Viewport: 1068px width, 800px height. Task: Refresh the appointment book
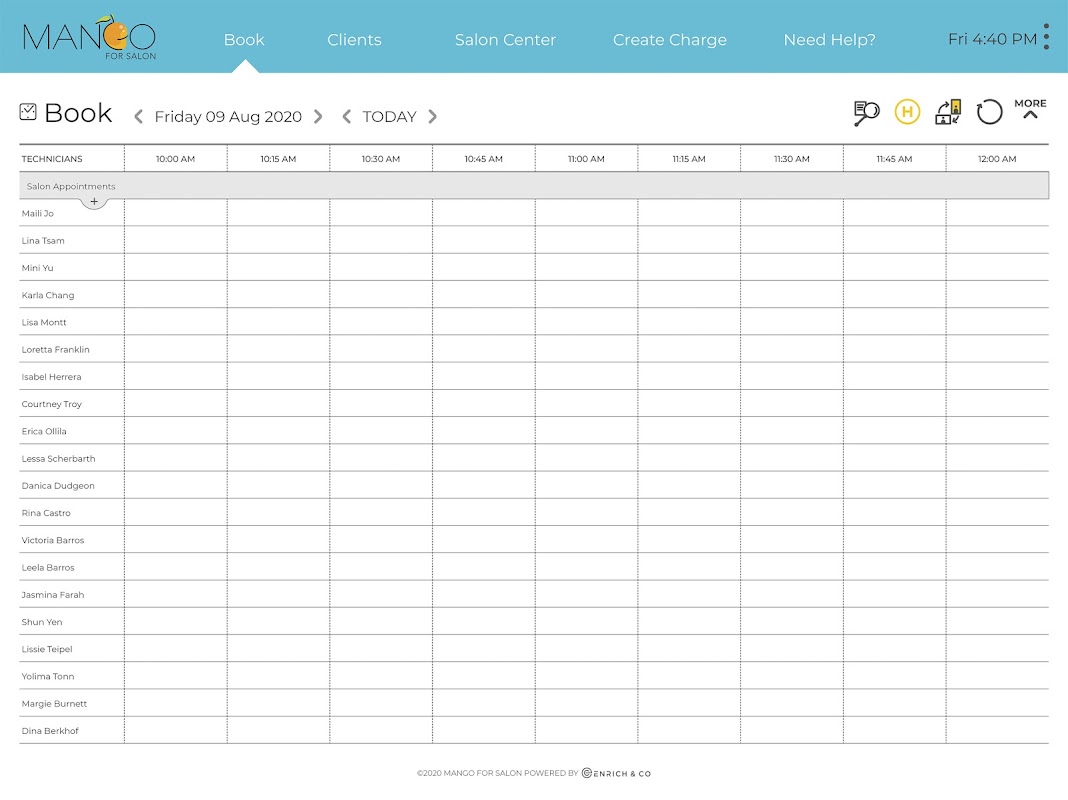[989, 112]
